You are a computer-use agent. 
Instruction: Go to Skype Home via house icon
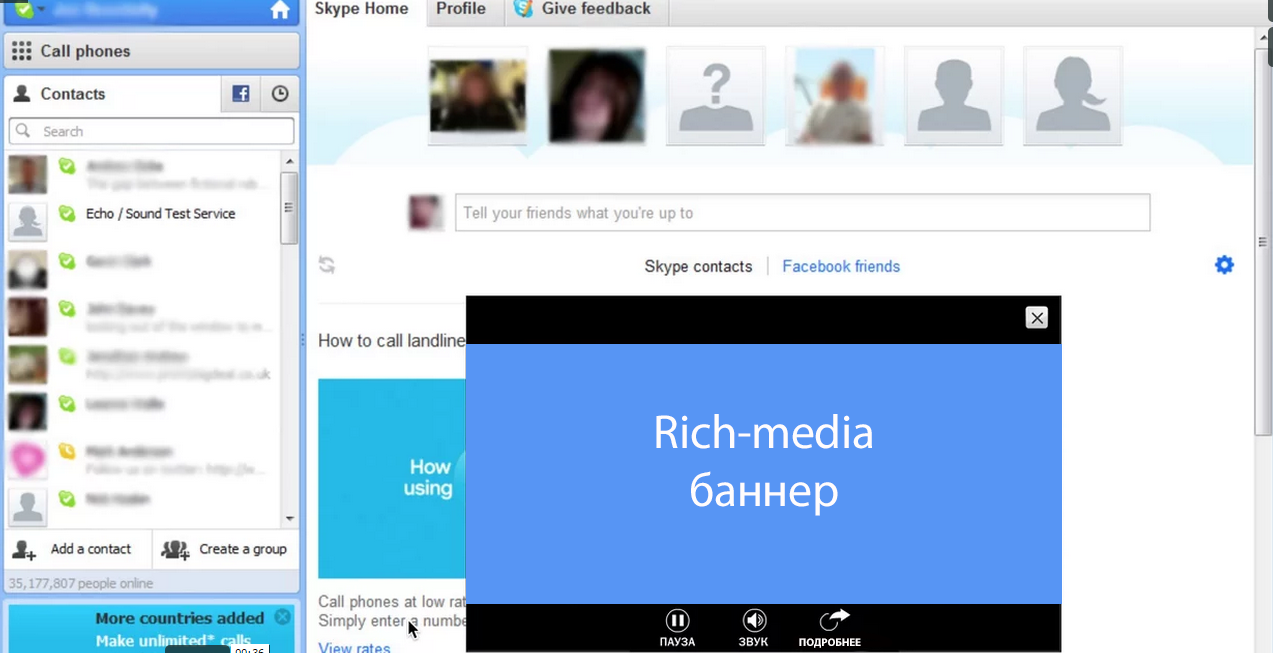coord(280,10)
